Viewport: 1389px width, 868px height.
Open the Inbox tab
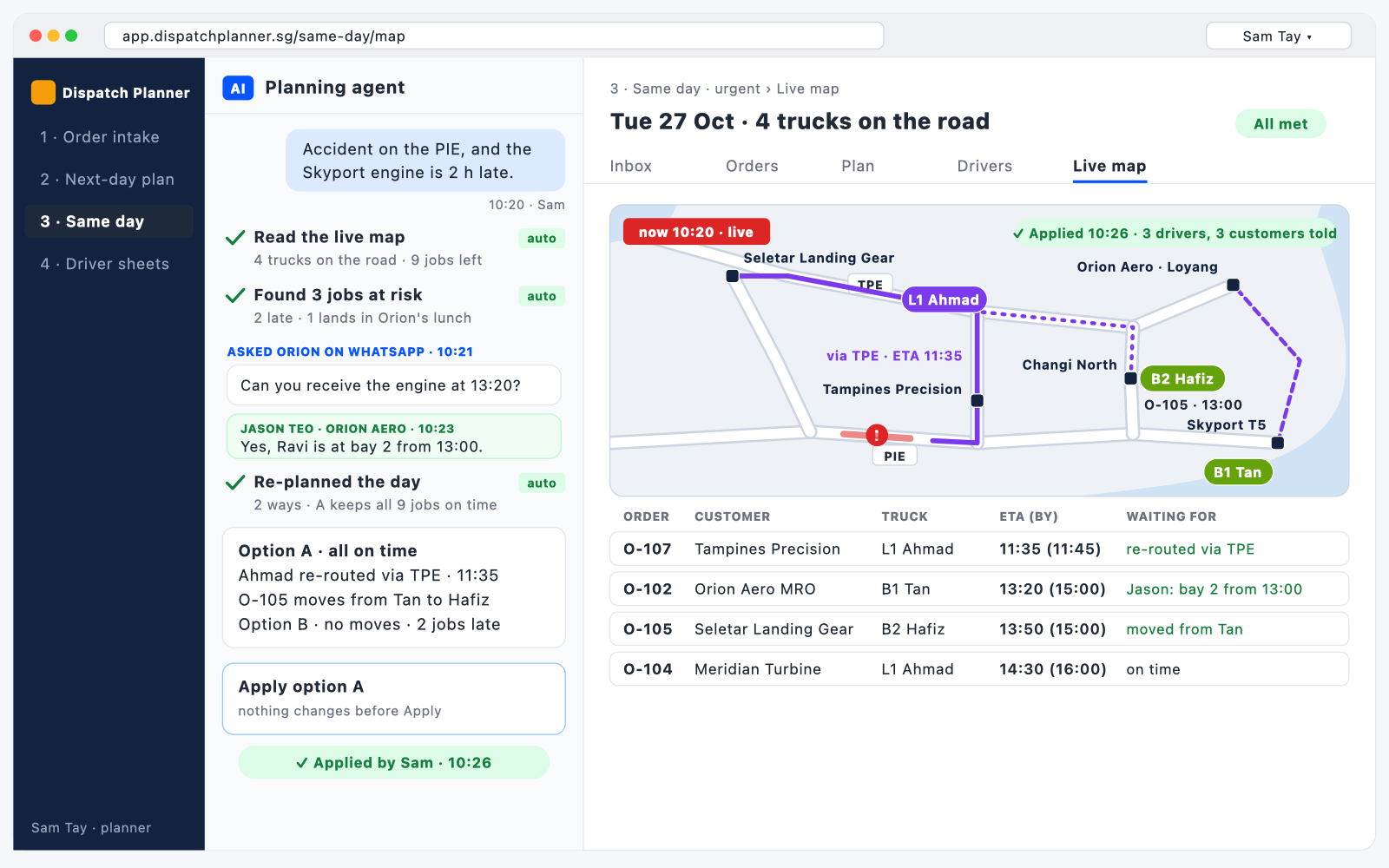(630, 166)
